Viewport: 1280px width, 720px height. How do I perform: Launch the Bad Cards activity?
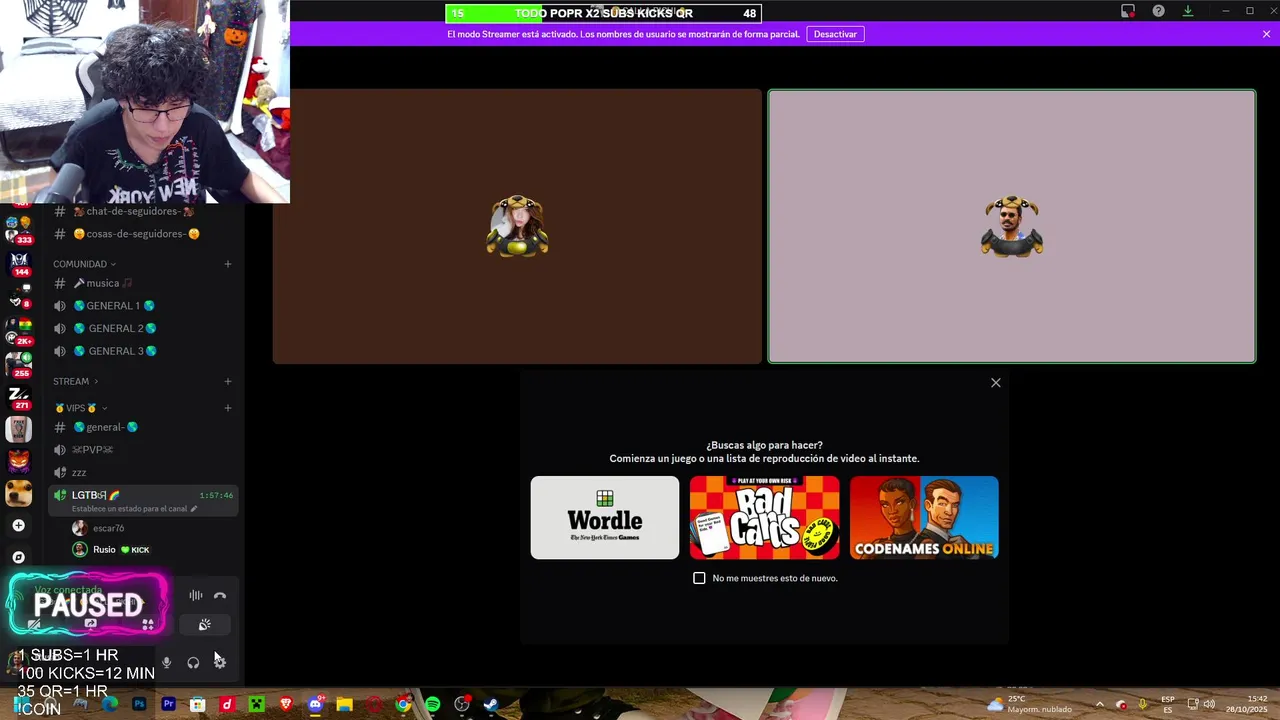pos(765,517)
